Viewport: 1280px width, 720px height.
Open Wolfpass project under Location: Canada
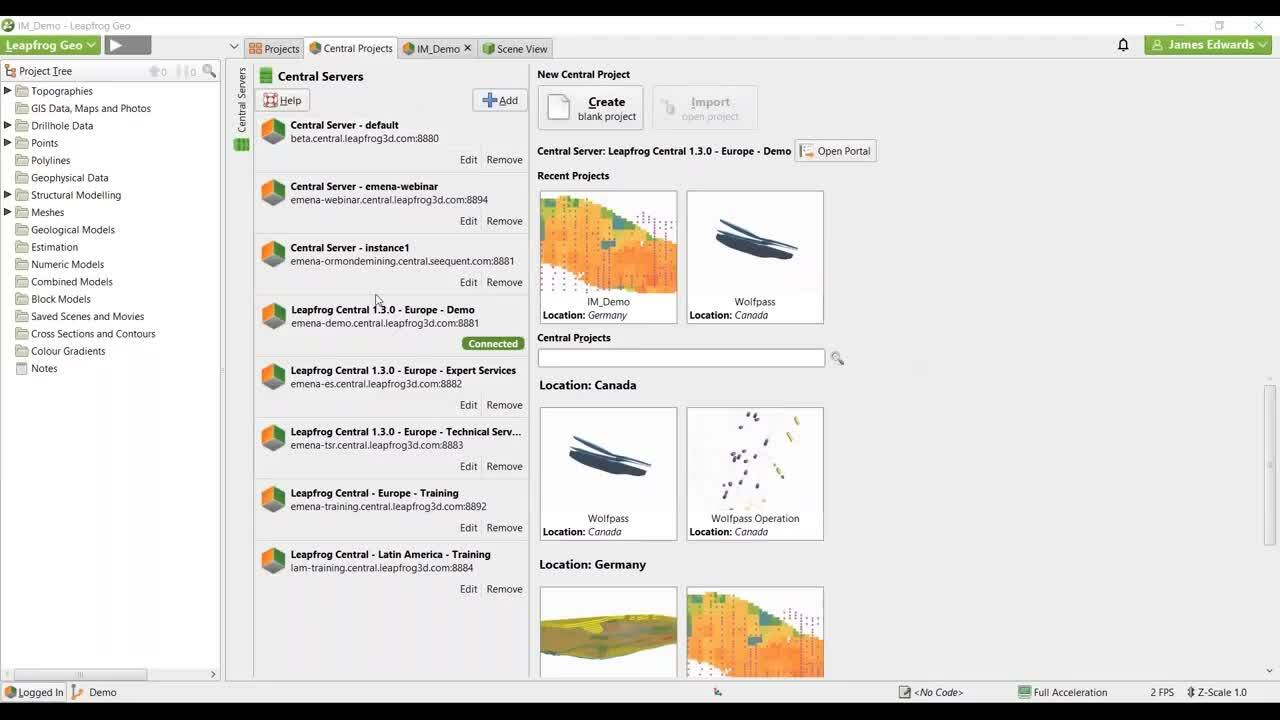608,474
